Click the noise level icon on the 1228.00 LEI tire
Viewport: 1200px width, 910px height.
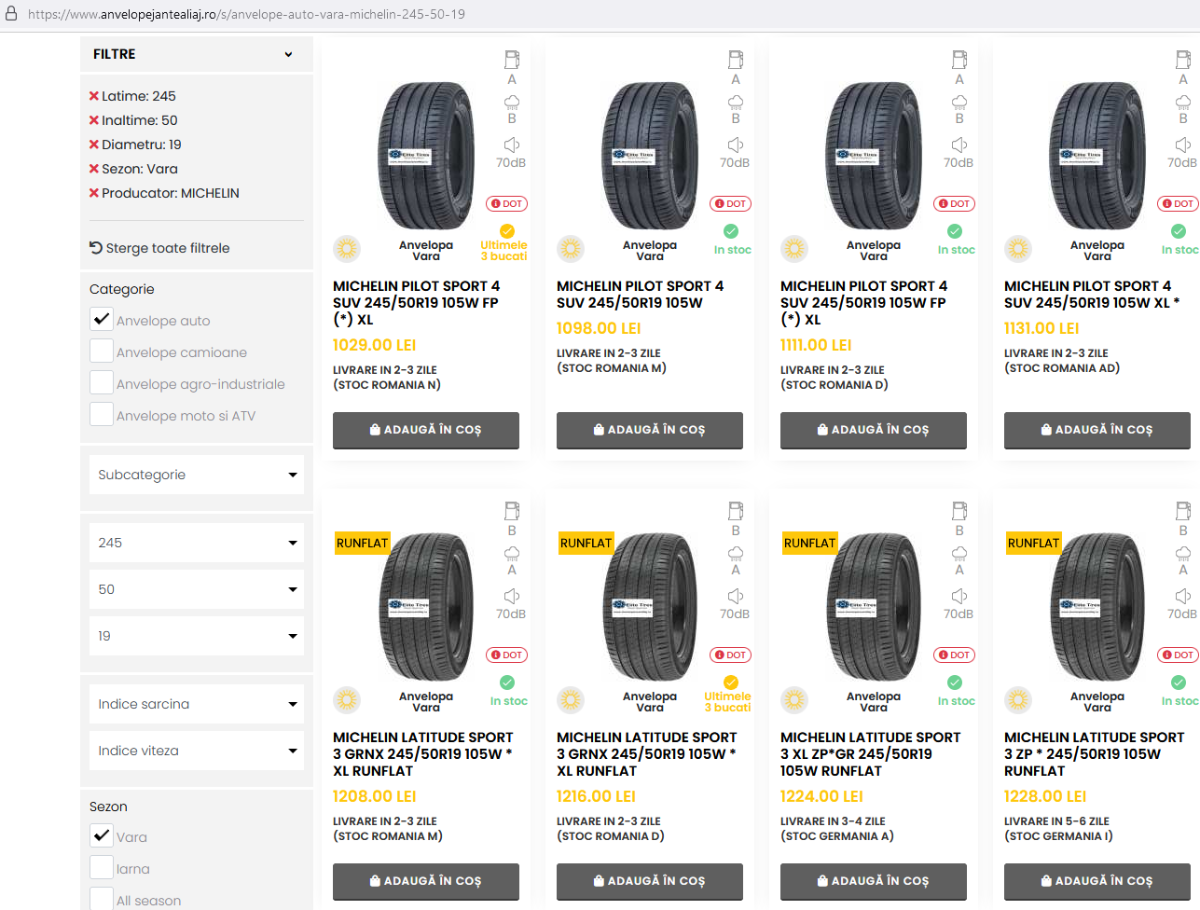coord(1183,595)
